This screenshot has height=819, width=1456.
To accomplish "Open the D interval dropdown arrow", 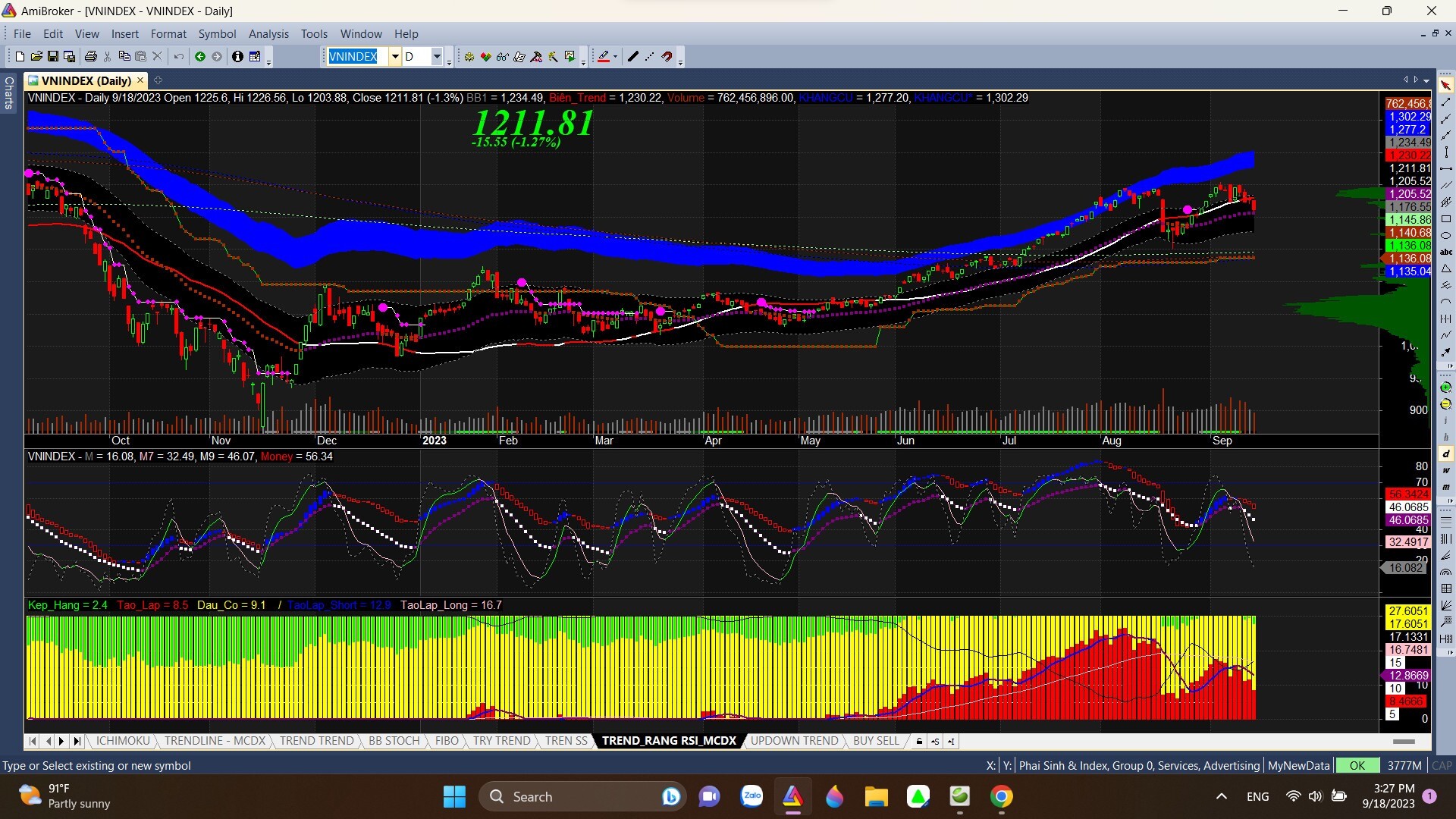I will [437, 57].
